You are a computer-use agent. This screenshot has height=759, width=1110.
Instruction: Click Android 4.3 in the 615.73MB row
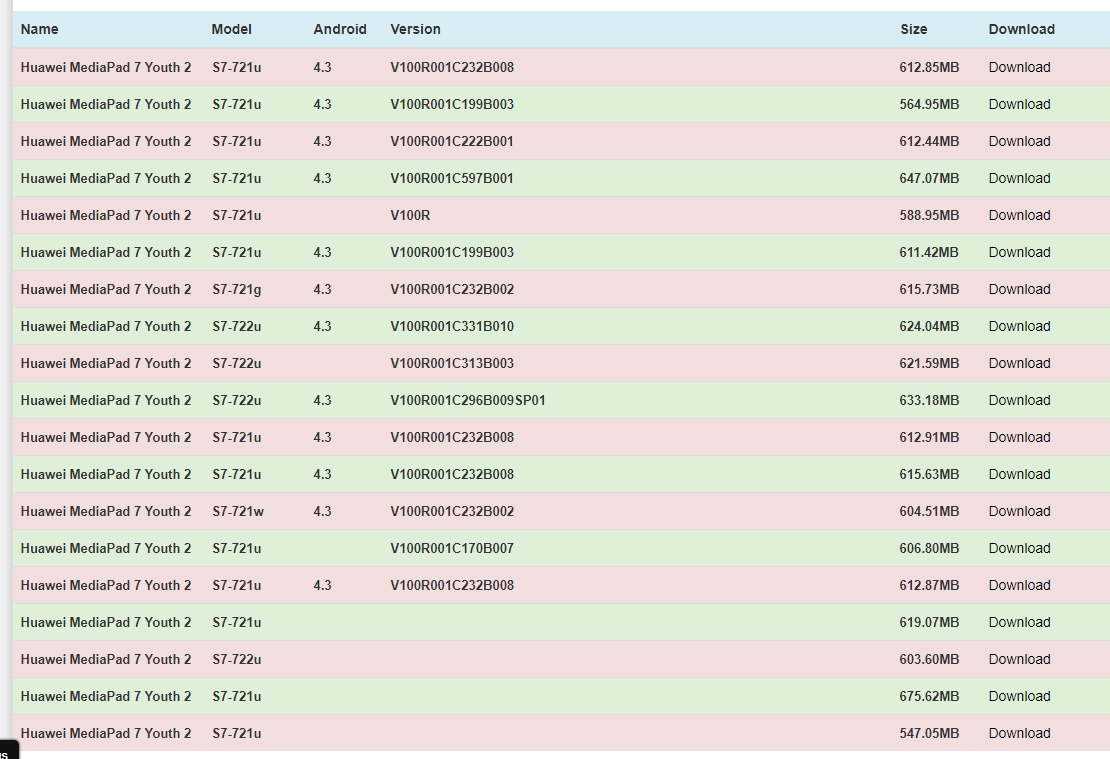322,289
